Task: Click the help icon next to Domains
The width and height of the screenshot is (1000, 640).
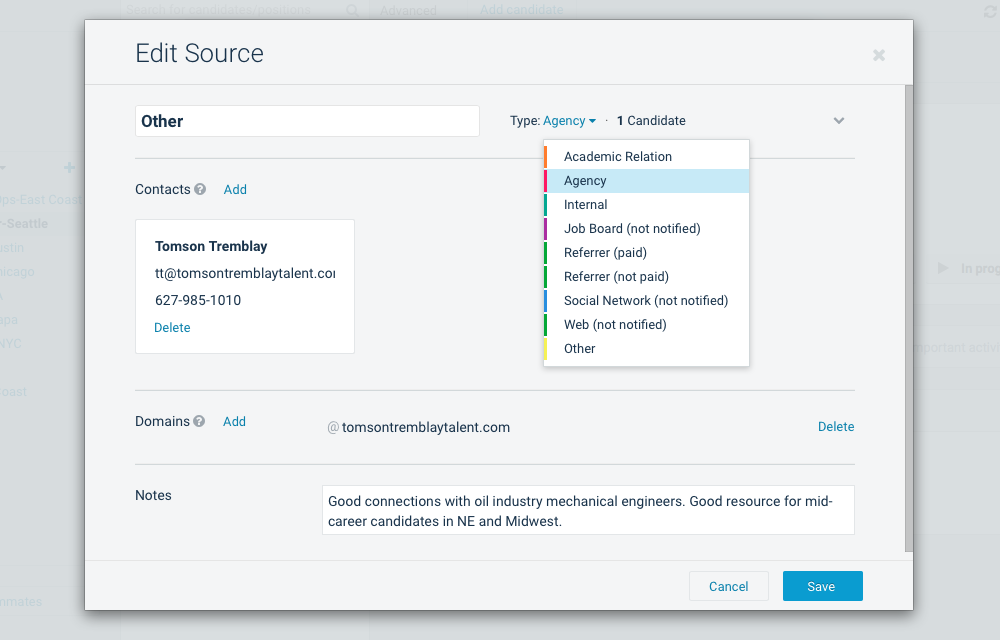Action: 199,421
